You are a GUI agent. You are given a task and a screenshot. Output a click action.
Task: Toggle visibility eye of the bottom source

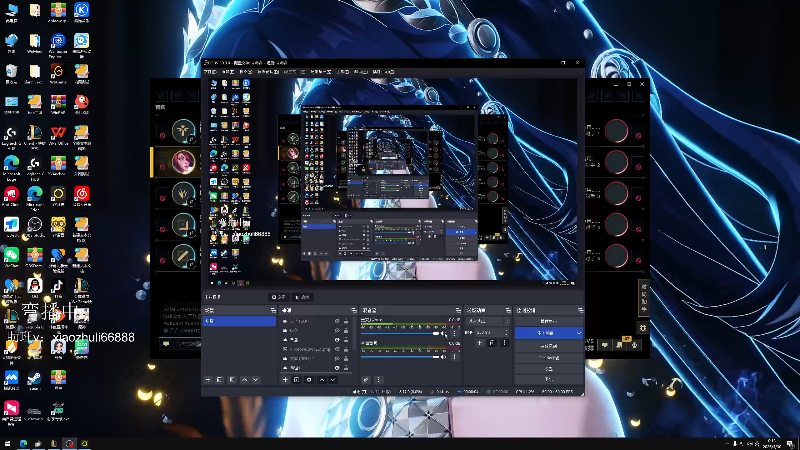point(337,368)
